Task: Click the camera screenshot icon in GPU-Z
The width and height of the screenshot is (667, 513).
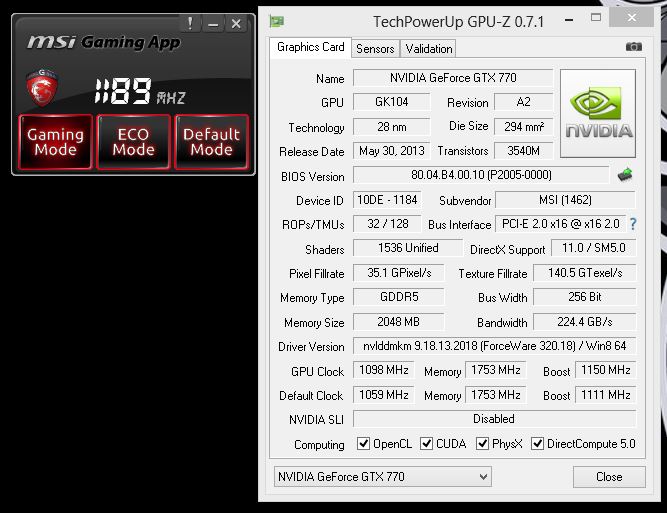Action: point(633,47)
